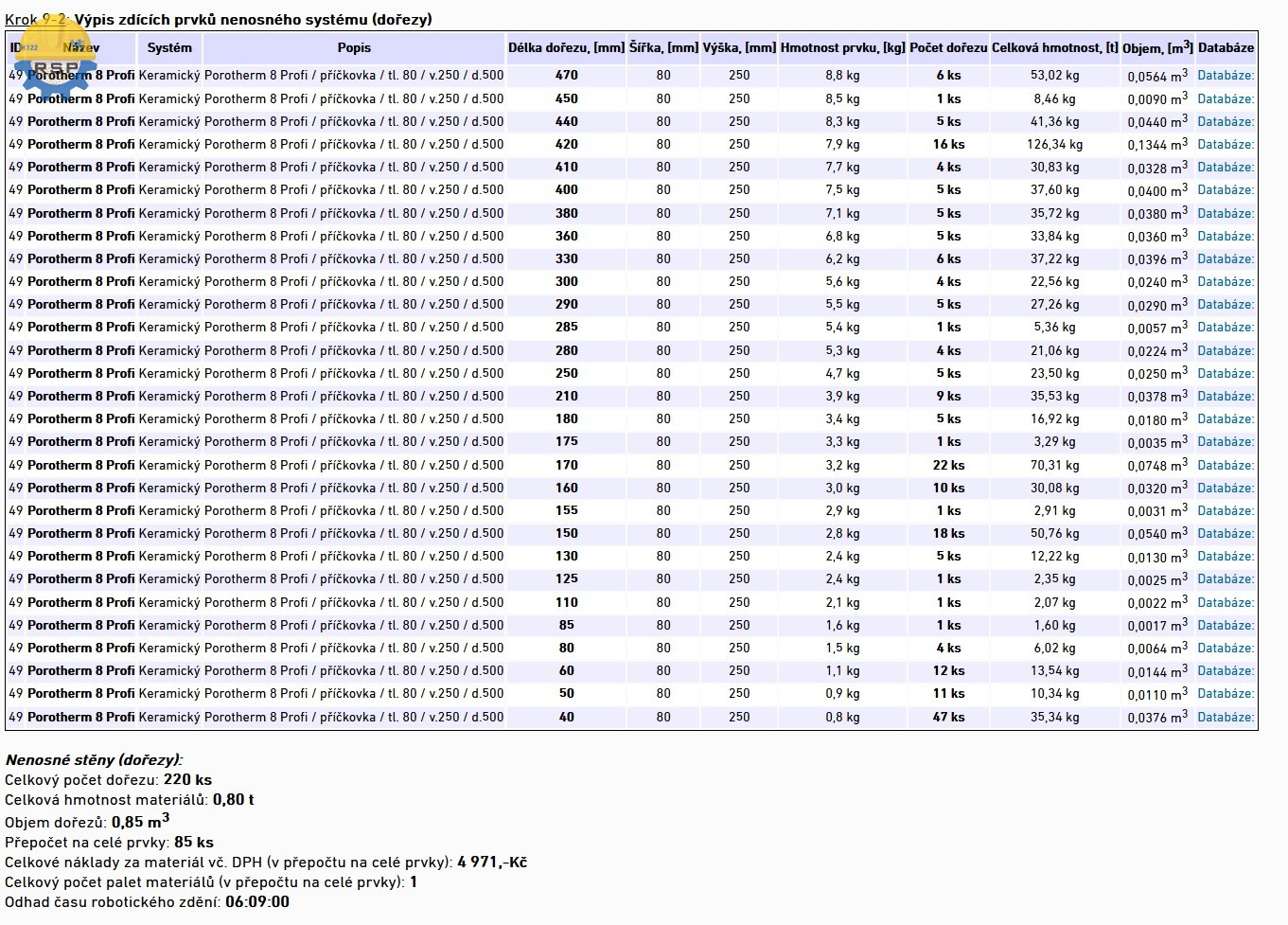1288x925 pixels.
Task: Open the Databáze link in the 330 mm row
Action: coord(1226,258)
